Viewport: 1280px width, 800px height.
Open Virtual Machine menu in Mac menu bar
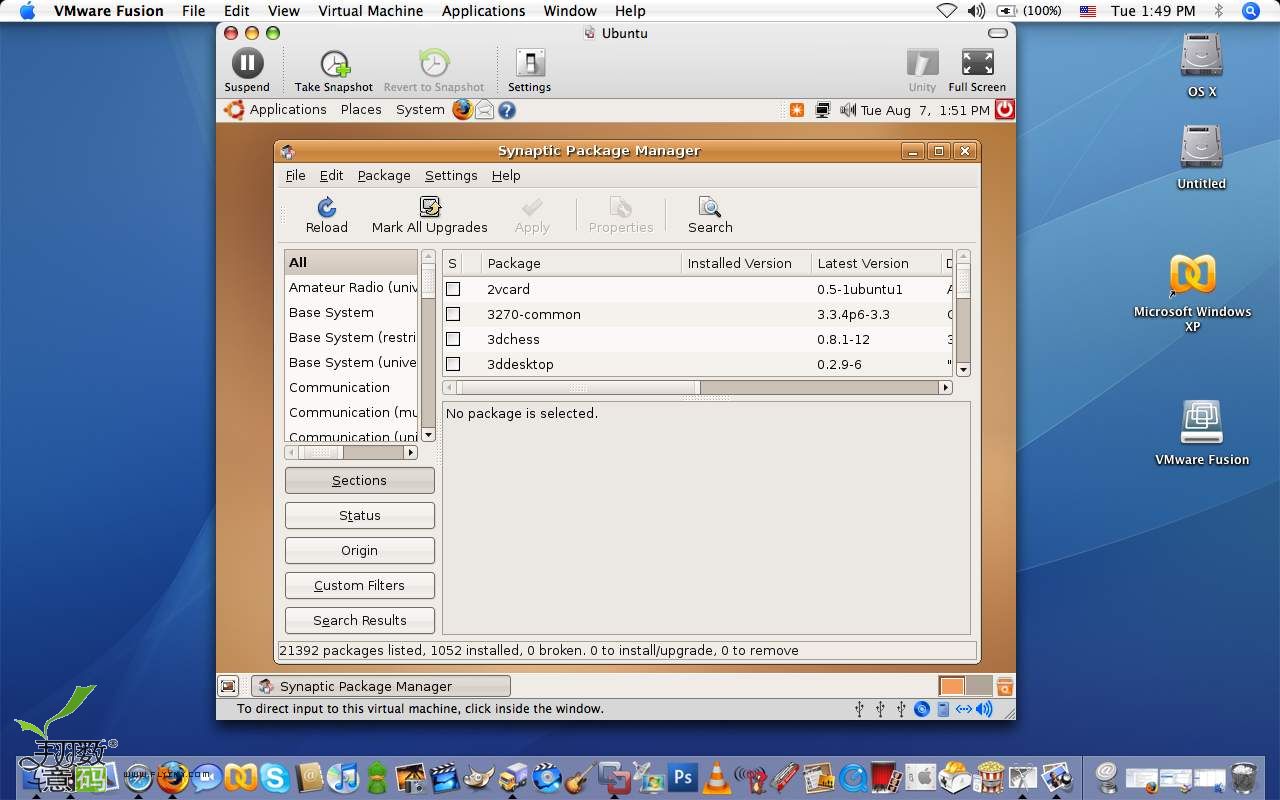point(370,11)
